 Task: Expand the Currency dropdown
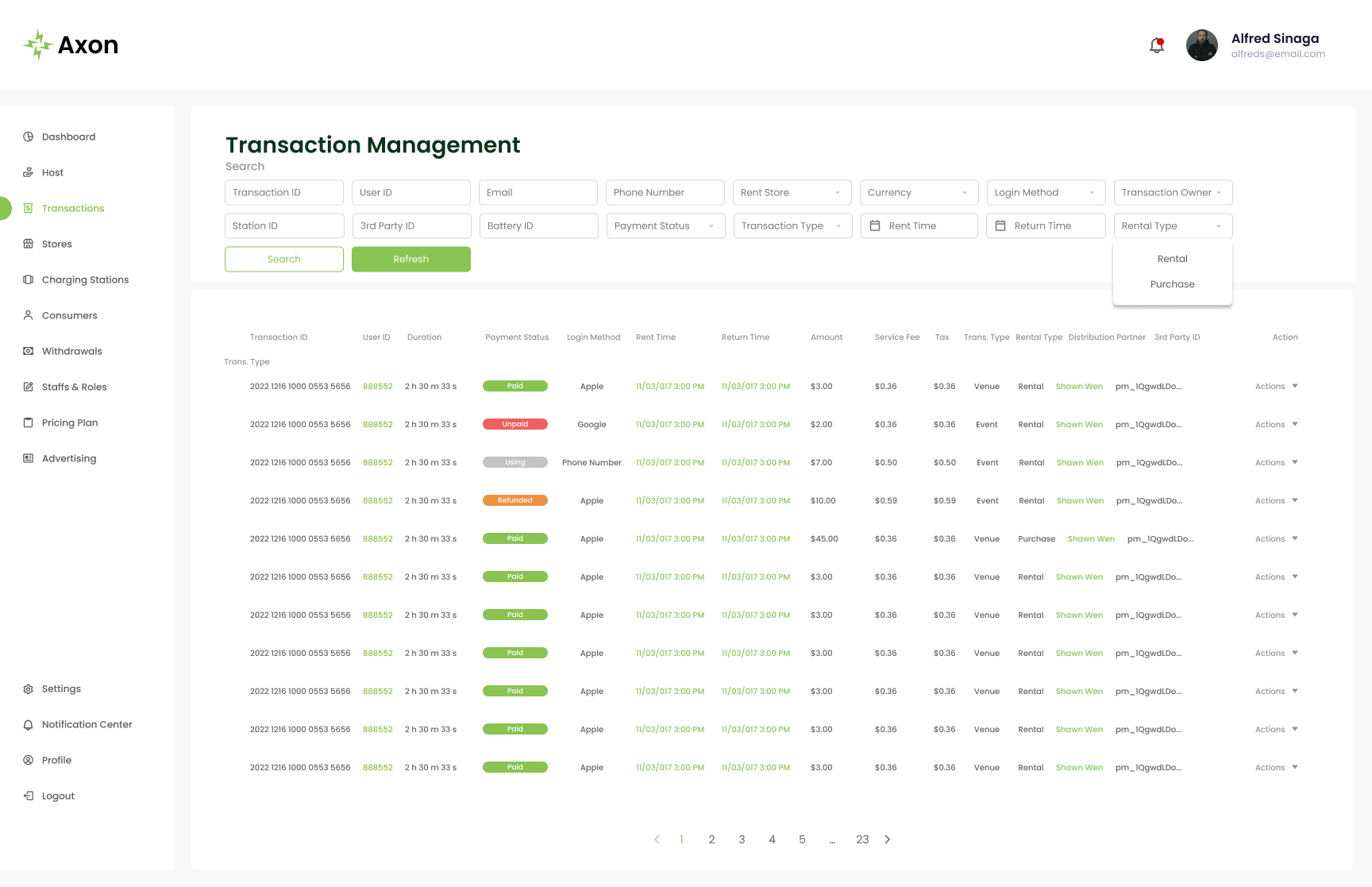point(919,192)
